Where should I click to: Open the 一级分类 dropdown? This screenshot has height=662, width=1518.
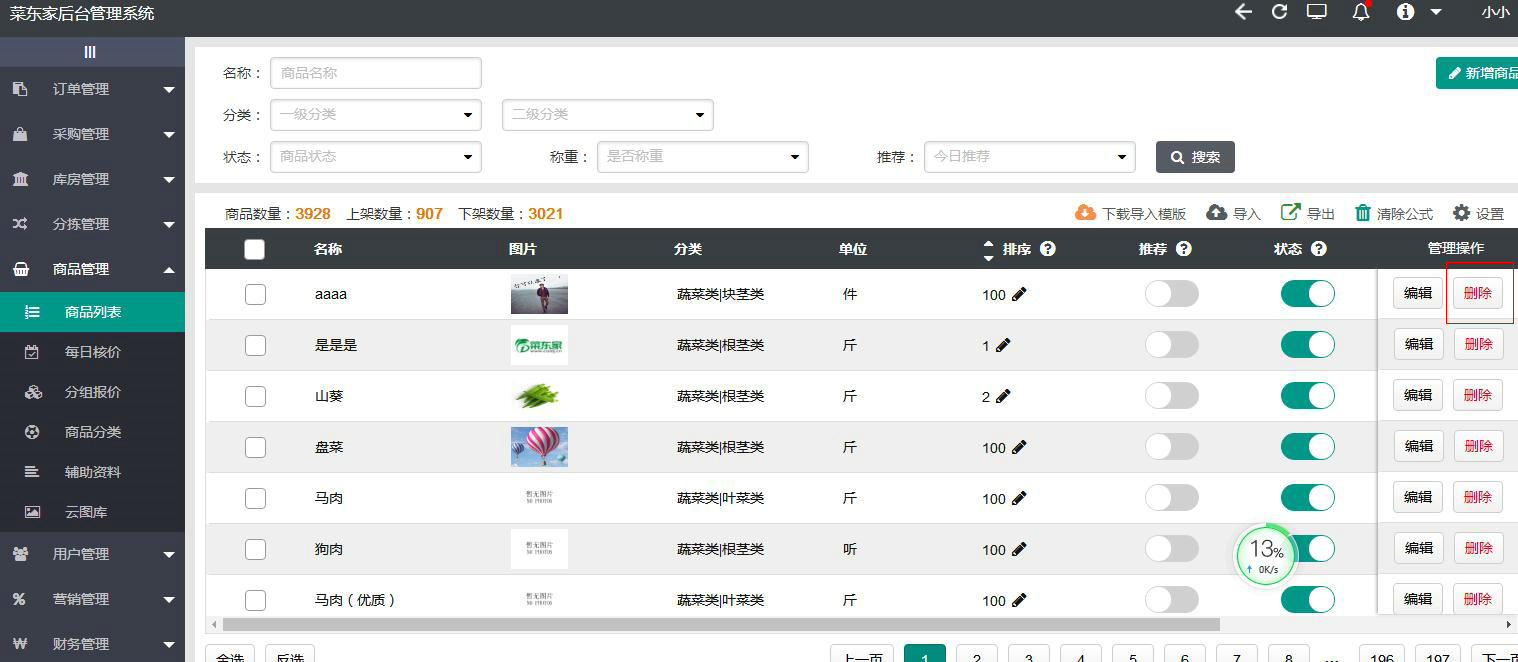click(x=375, y=114)
